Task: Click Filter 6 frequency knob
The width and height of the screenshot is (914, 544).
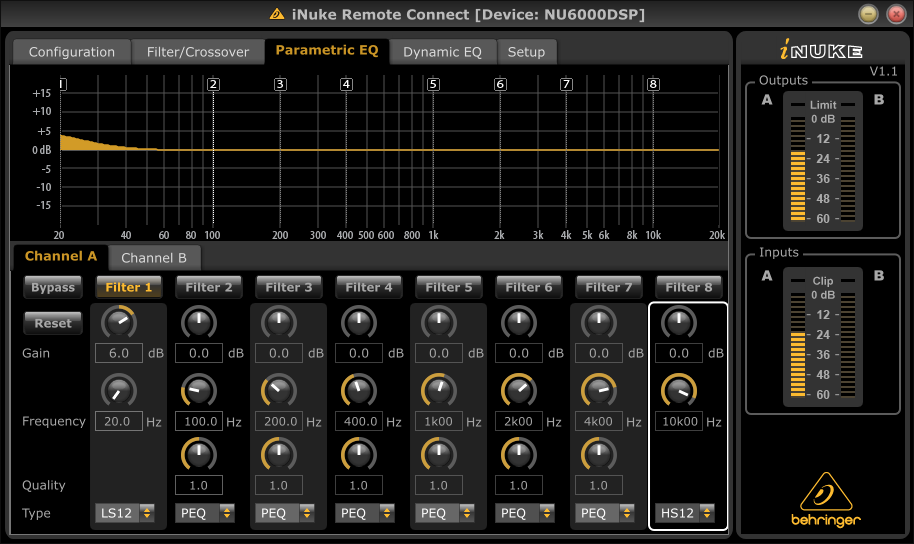Action: [x=518, y=391]
